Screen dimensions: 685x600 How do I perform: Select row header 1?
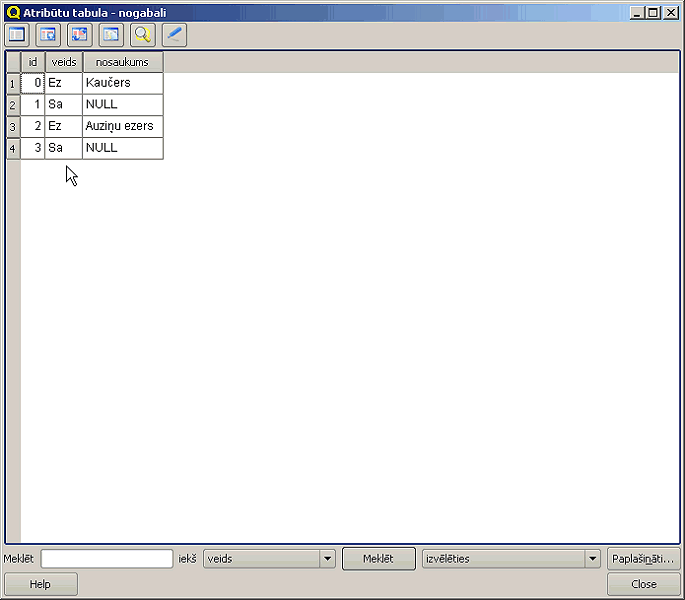13,83
